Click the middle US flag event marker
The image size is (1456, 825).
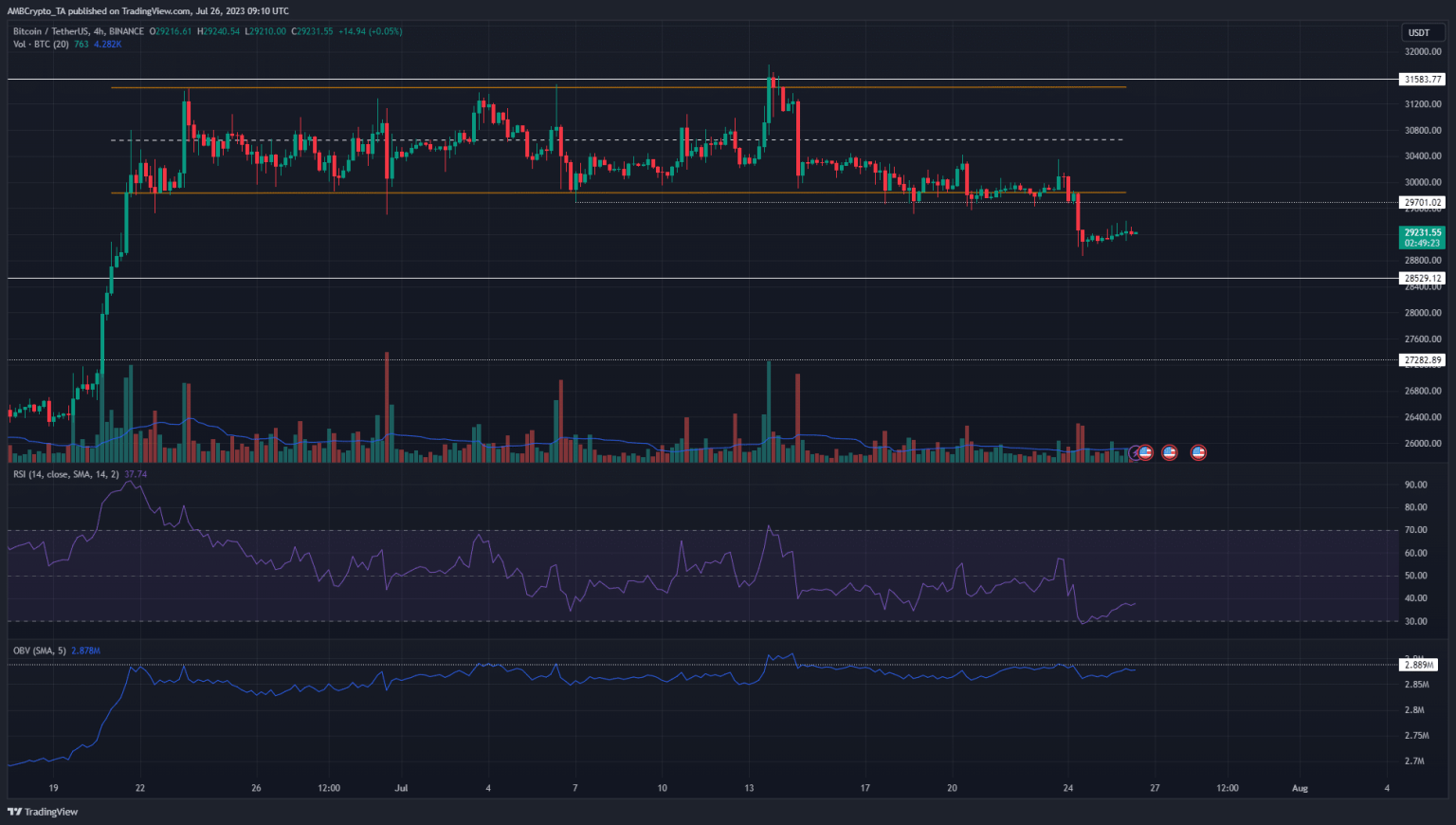coord(1170,452)
